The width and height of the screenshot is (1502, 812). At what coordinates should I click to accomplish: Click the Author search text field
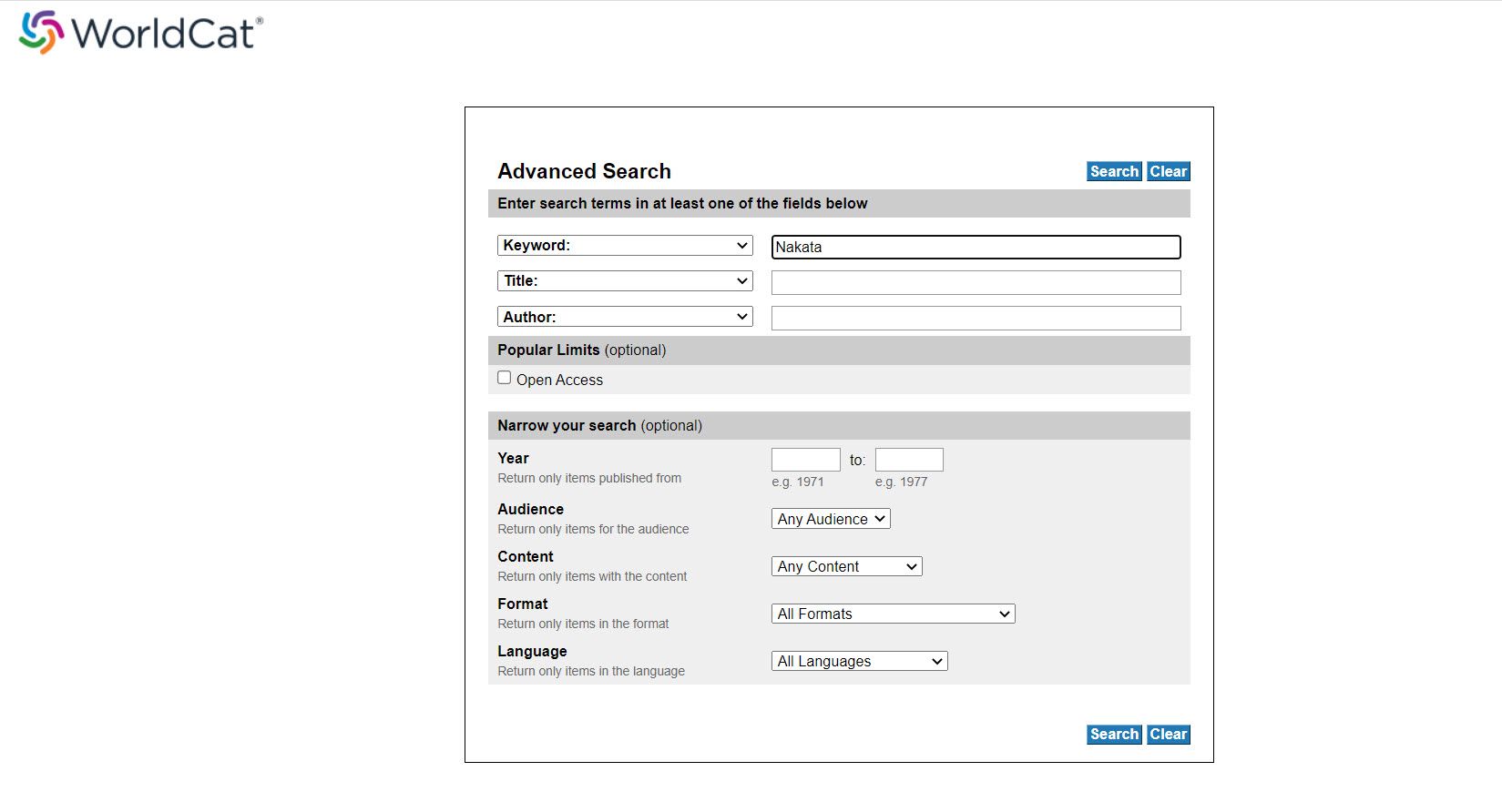pos(976,318)
